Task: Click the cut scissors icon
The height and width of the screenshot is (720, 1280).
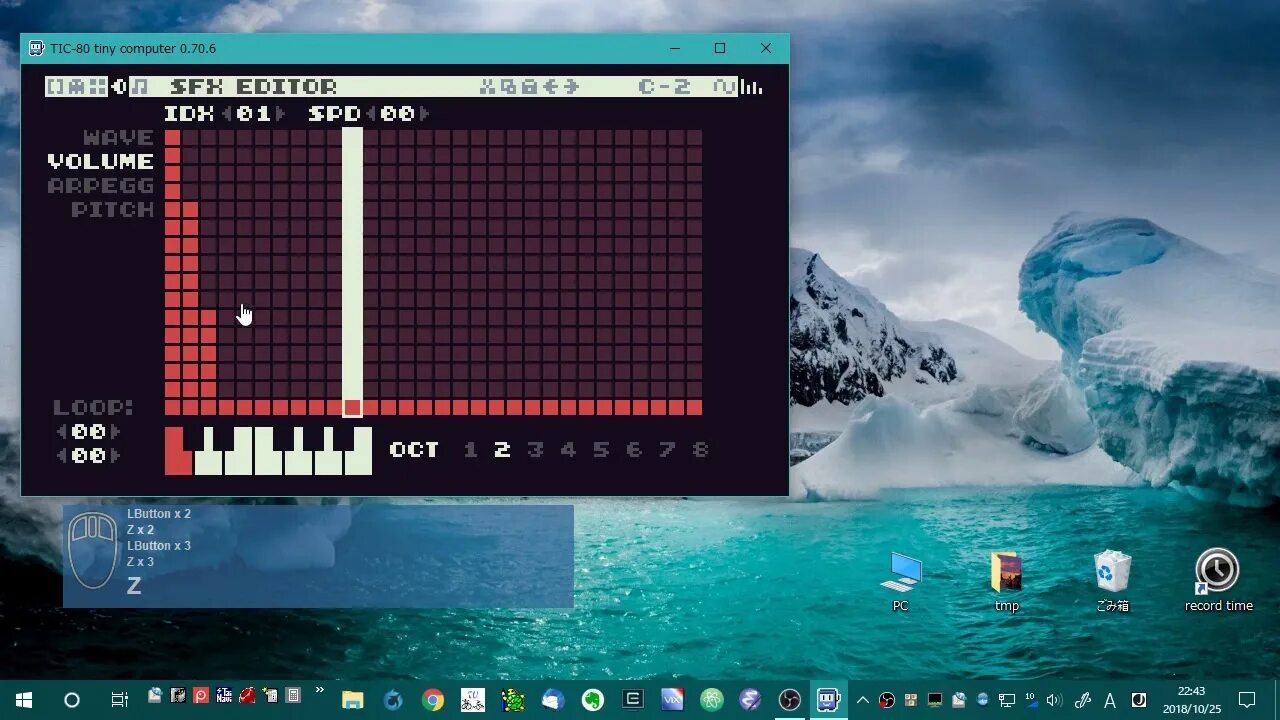Action: coord(487,87)
